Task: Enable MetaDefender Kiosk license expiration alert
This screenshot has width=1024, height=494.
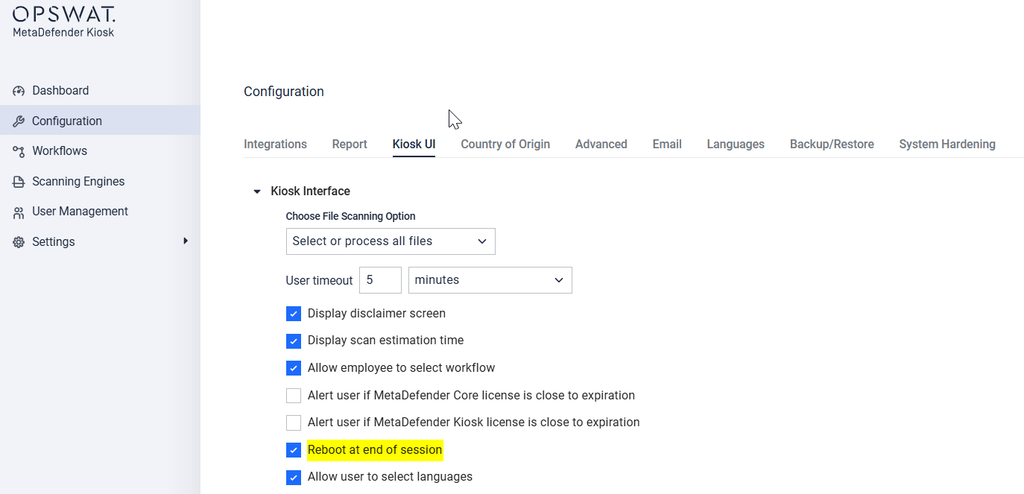Action: pos(293,422)
